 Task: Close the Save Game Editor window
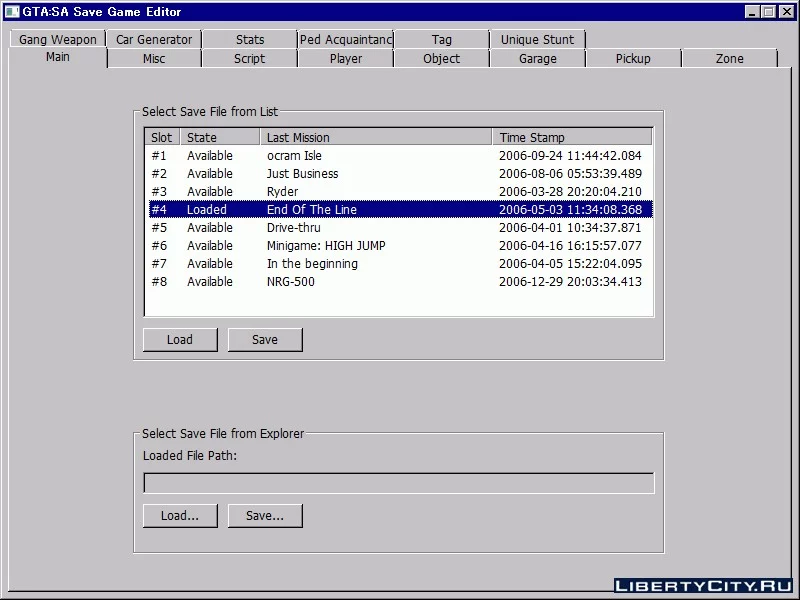click(x=787, y=12)
